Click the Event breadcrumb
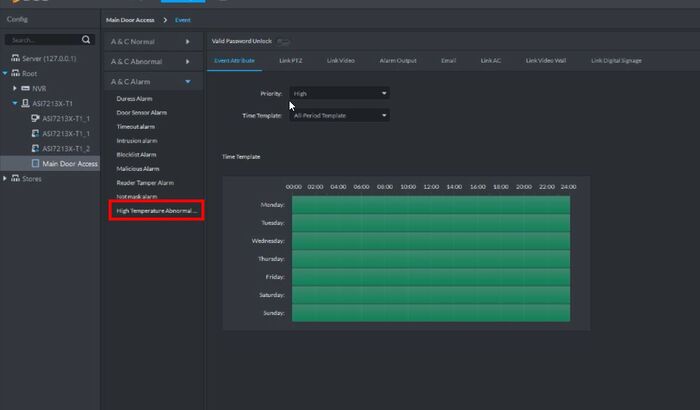 [183, 20]
